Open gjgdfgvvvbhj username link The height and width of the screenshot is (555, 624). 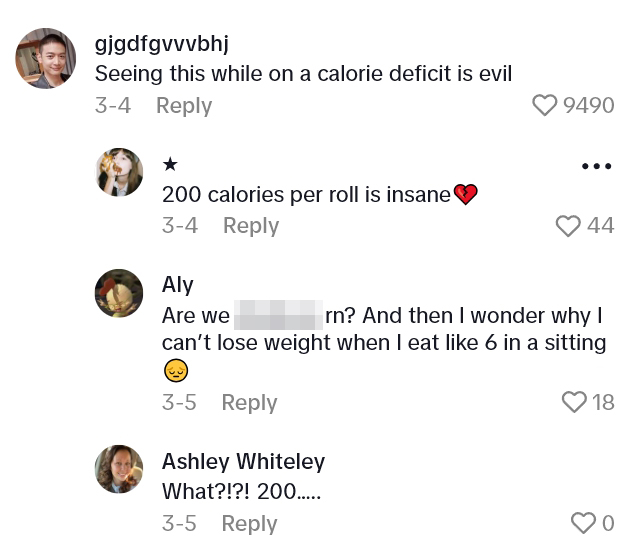tap(161, 44)
